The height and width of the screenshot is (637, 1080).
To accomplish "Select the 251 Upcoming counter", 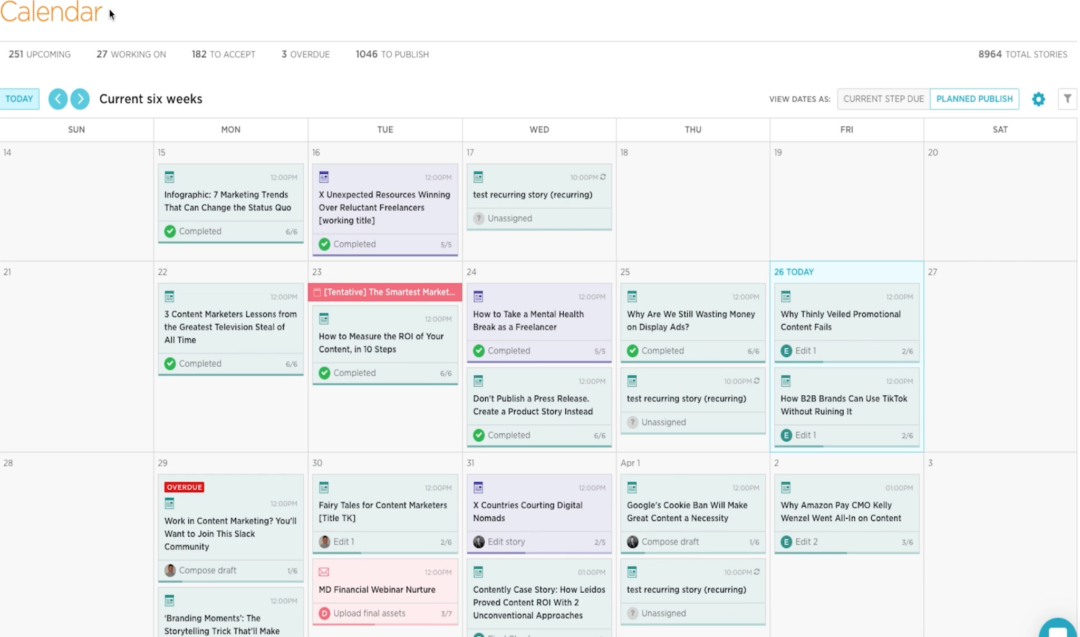I will (x=39, y=54).
